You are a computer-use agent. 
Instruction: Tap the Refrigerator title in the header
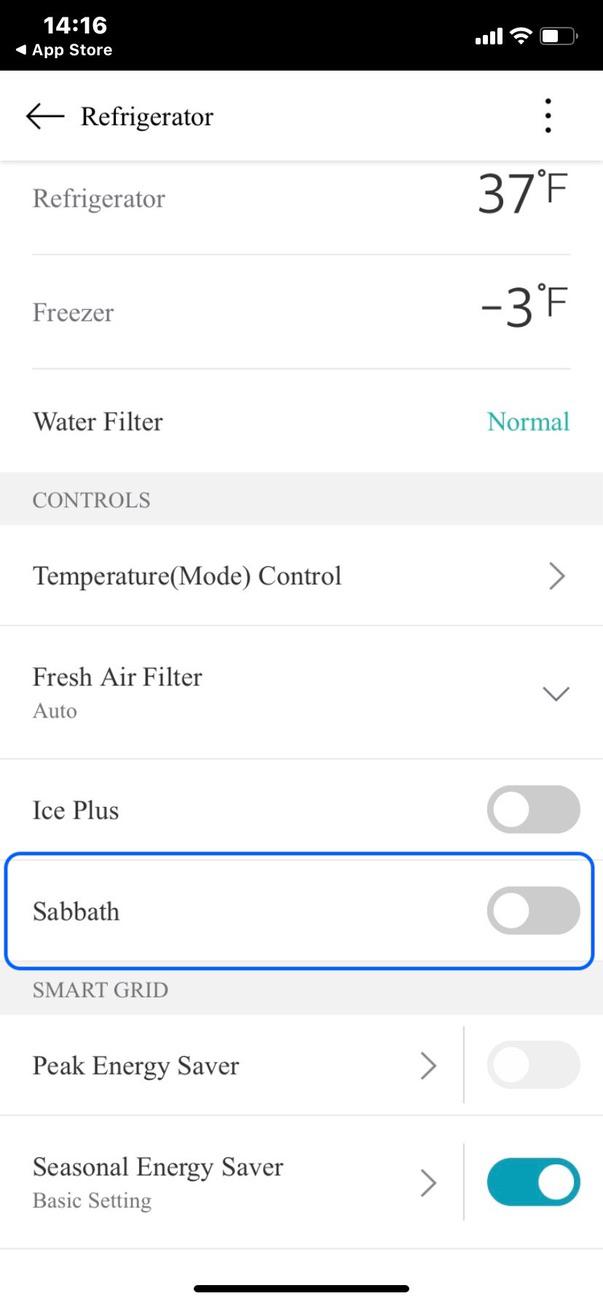click(x=147, y=116)
